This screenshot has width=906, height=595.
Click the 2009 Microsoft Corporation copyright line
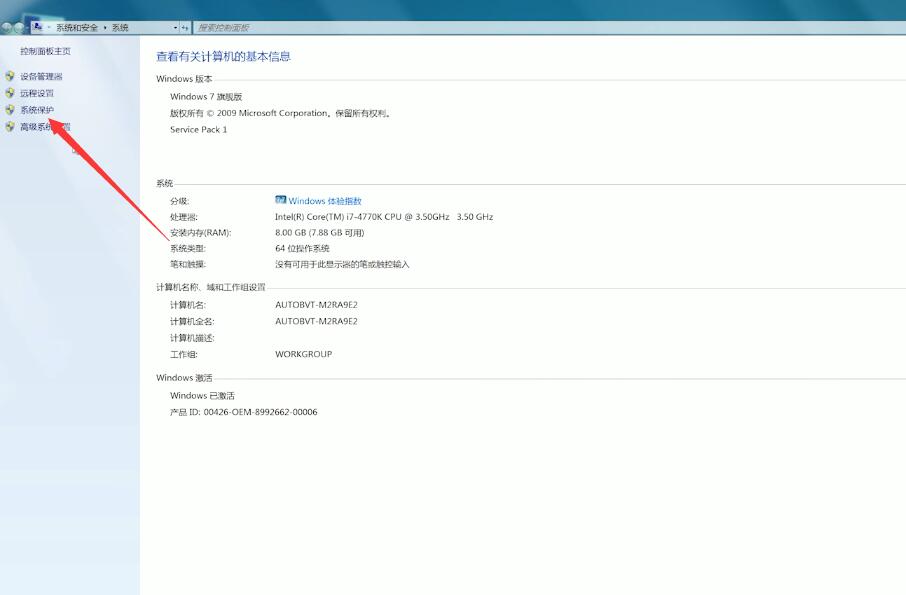coord(281,113)
